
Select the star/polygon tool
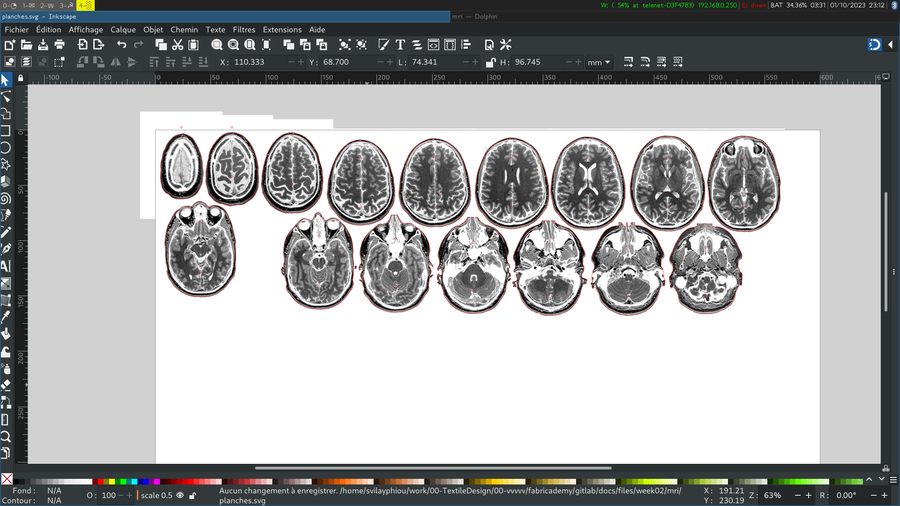(x=6, y=165)
